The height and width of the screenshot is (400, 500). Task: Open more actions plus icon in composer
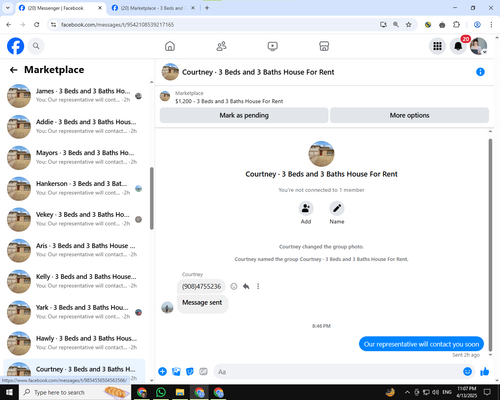(x=162, y=371)
